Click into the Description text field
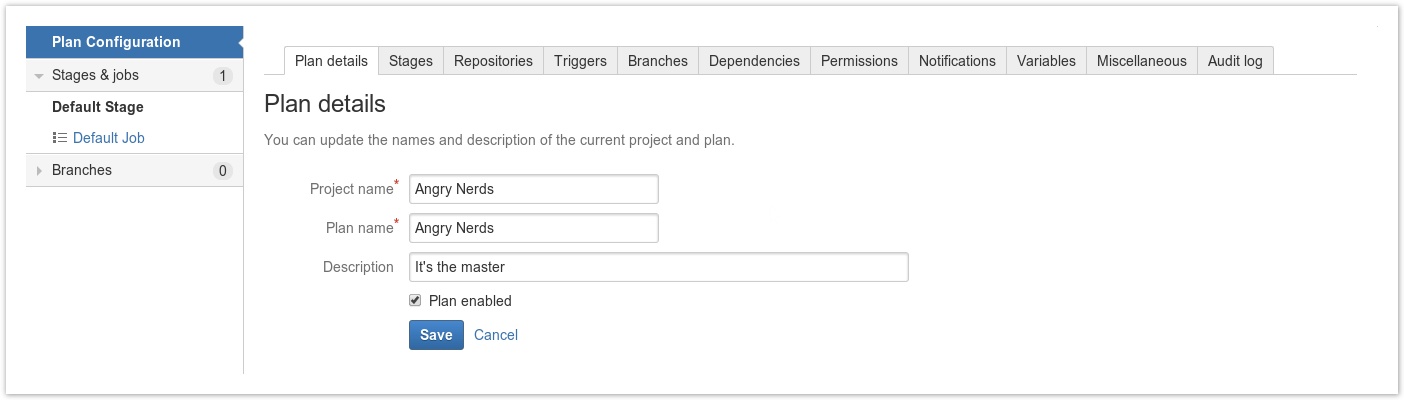 tap(659, 267)
